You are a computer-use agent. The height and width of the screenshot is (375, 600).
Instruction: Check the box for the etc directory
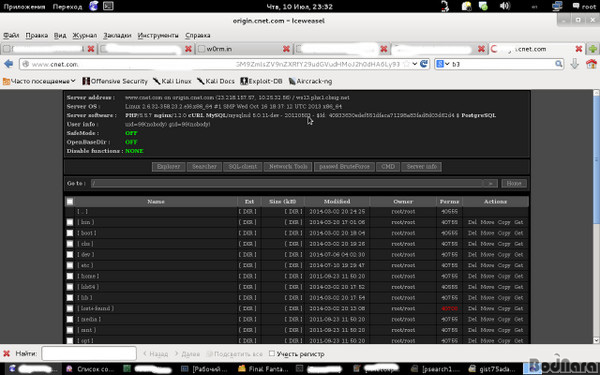coord(70,265)
